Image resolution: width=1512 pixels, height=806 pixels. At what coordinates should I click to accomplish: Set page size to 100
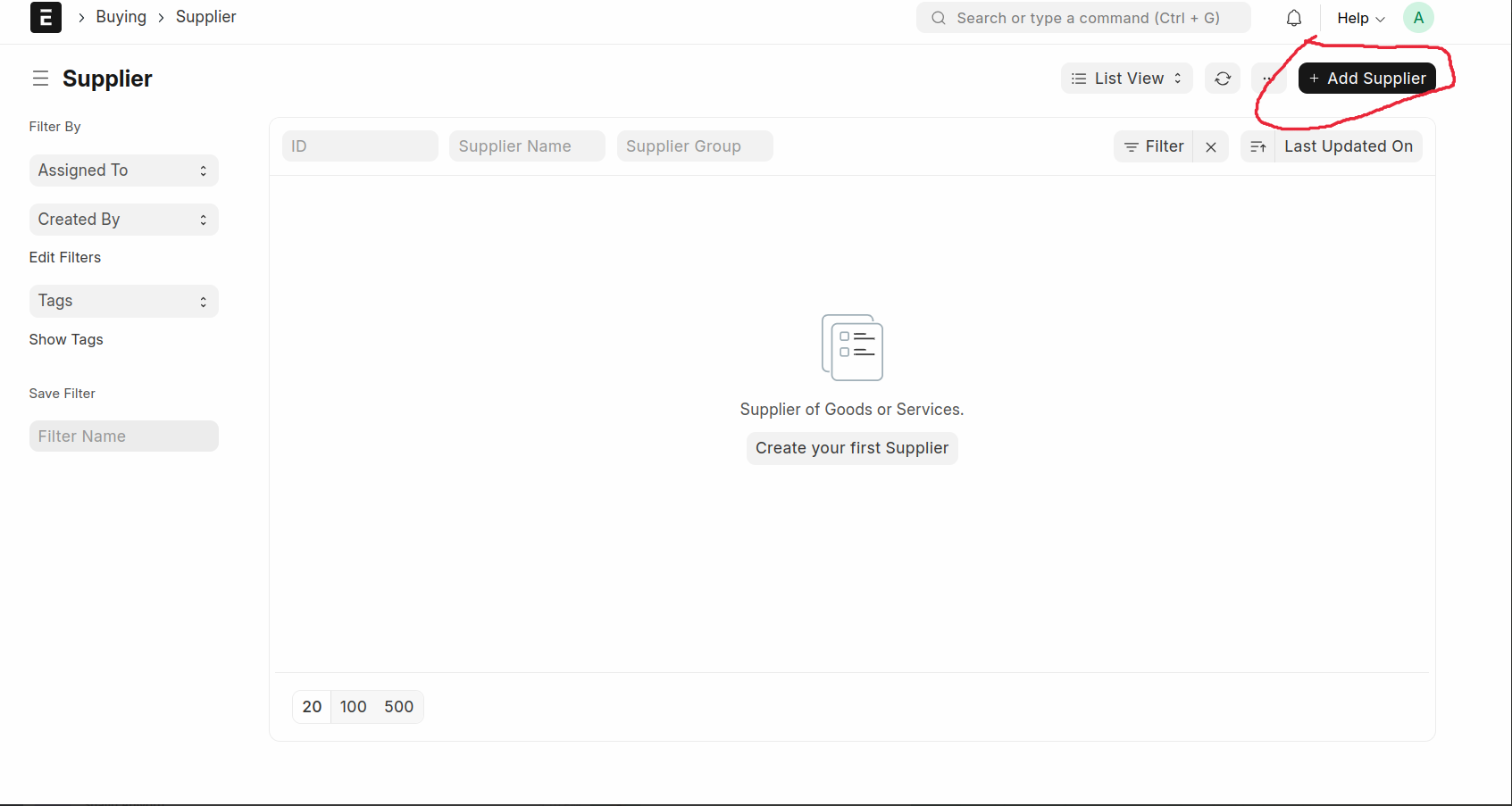(x=353, y=707)
